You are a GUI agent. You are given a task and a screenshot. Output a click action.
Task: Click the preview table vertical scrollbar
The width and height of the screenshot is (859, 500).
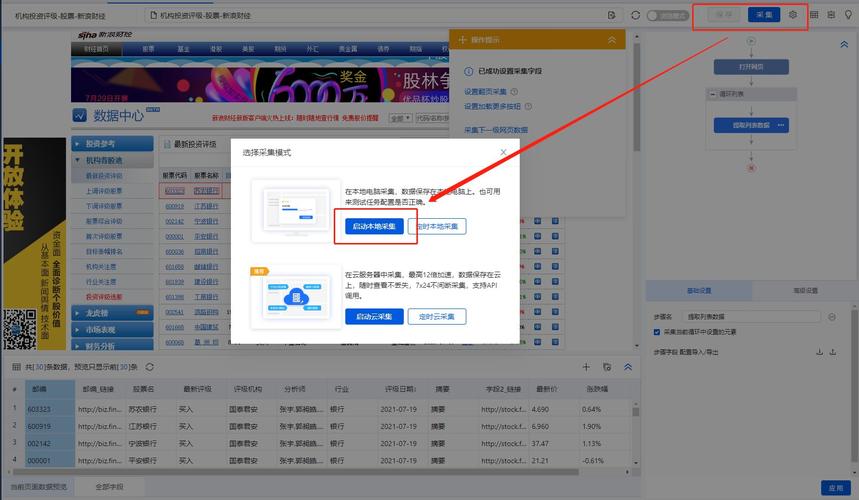tap(635, 411)
